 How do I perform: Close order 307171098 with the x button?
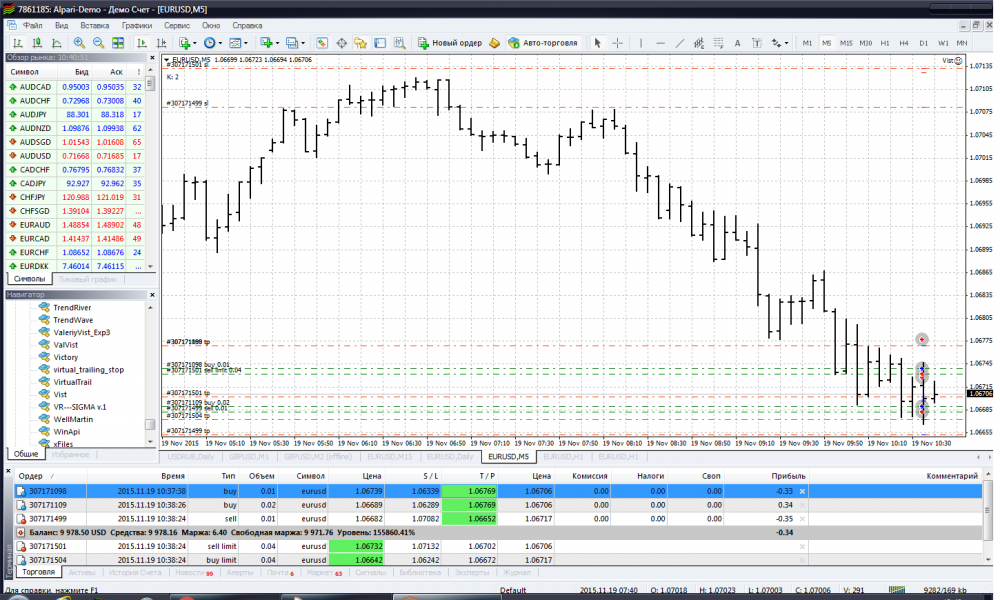[x=801, y=491]
